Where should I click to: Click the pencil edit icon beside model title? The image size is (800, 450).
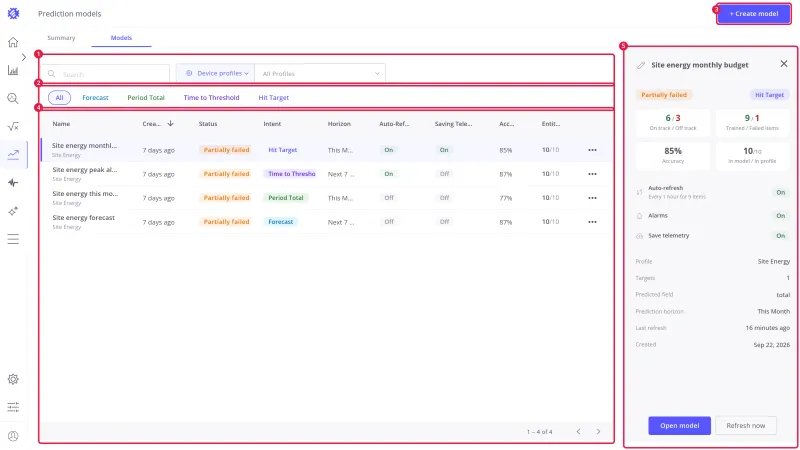tap(641, 65)
